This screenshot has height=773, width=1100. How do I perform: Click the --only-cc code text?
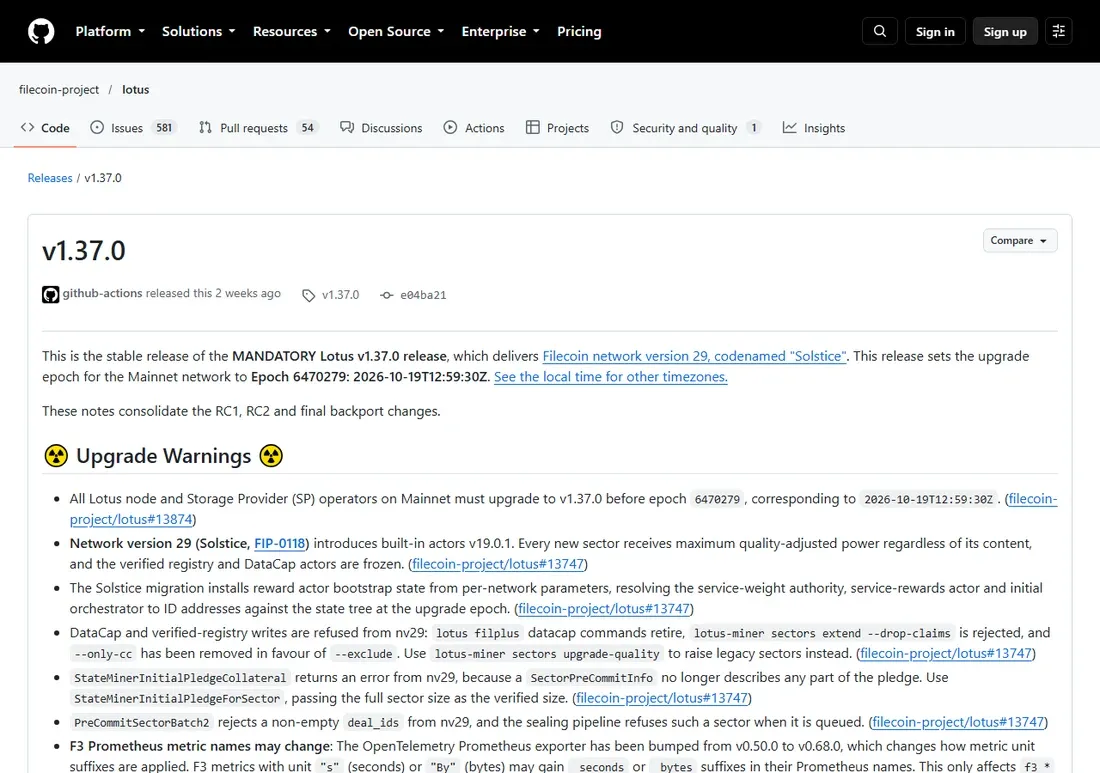coord(103,654)
